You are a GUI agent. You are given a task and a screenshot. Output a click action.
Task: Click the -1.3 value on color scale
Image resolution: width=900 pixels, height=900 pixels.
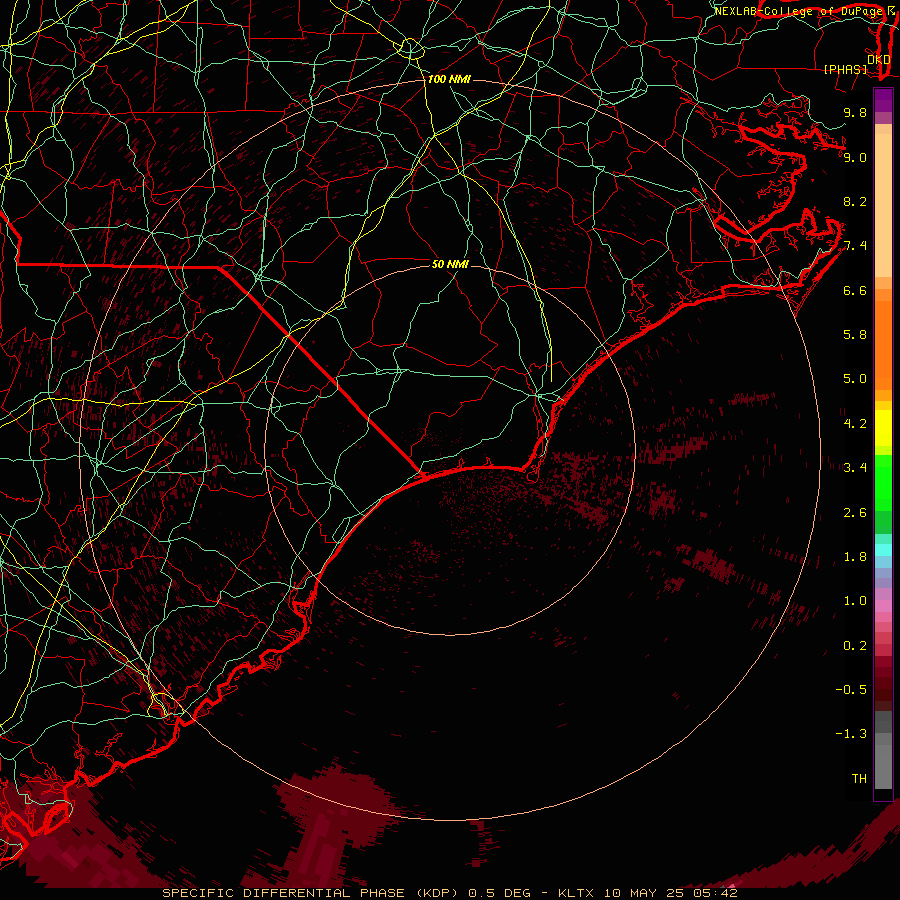pos(851,734)
